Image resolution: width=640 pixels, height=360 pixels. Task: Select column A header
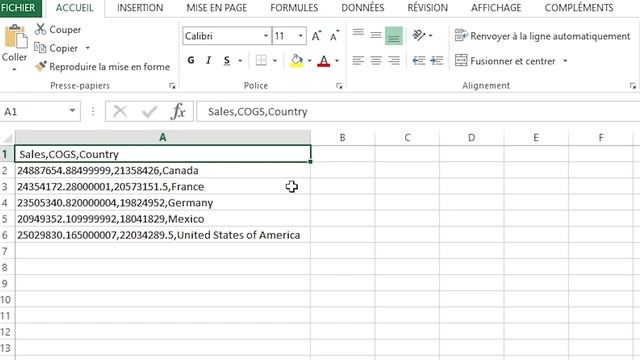[x=163, y=138]
